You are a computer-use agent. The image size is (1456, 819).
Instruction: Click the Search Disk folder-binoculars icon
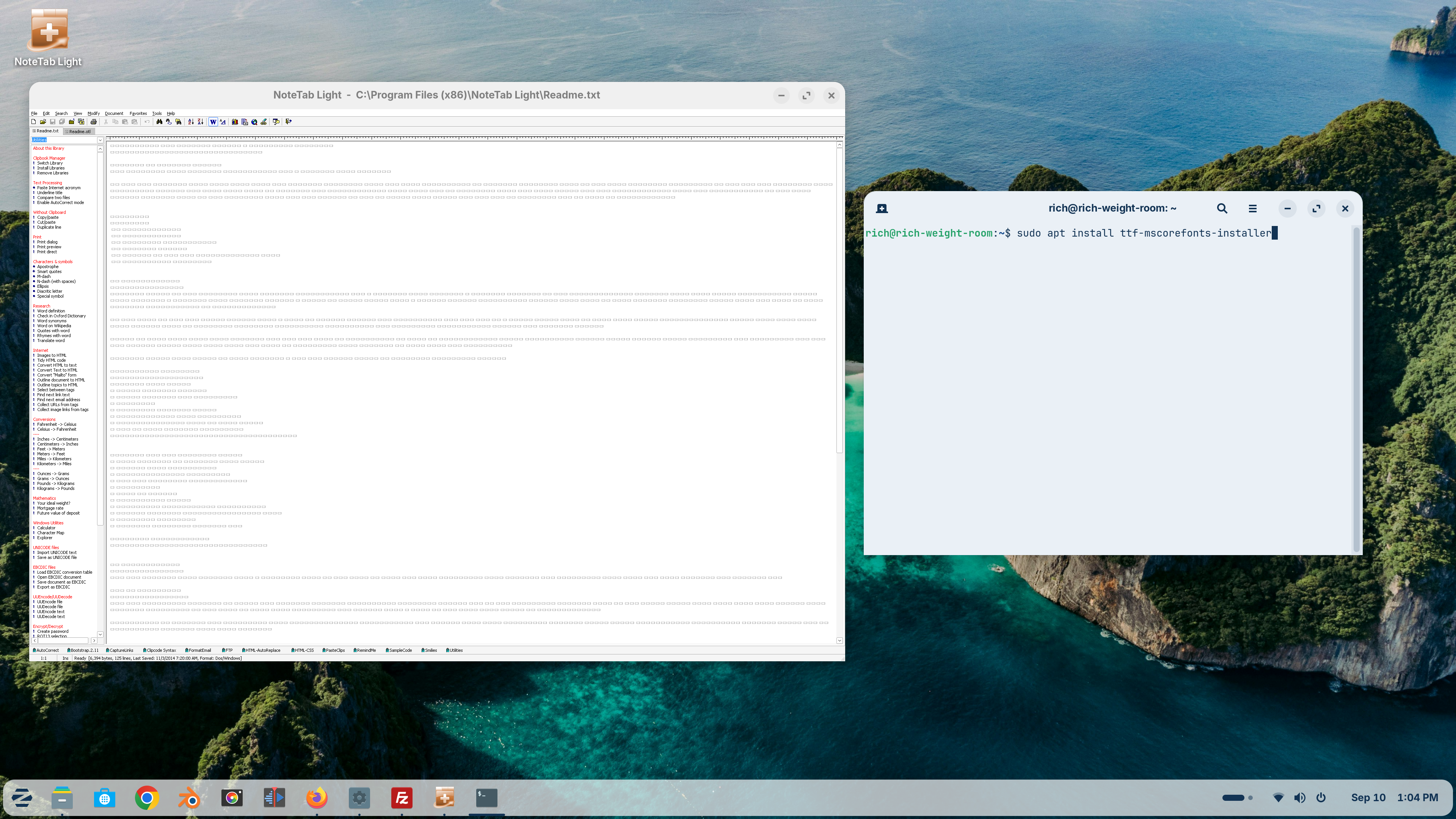click(179, 121)
